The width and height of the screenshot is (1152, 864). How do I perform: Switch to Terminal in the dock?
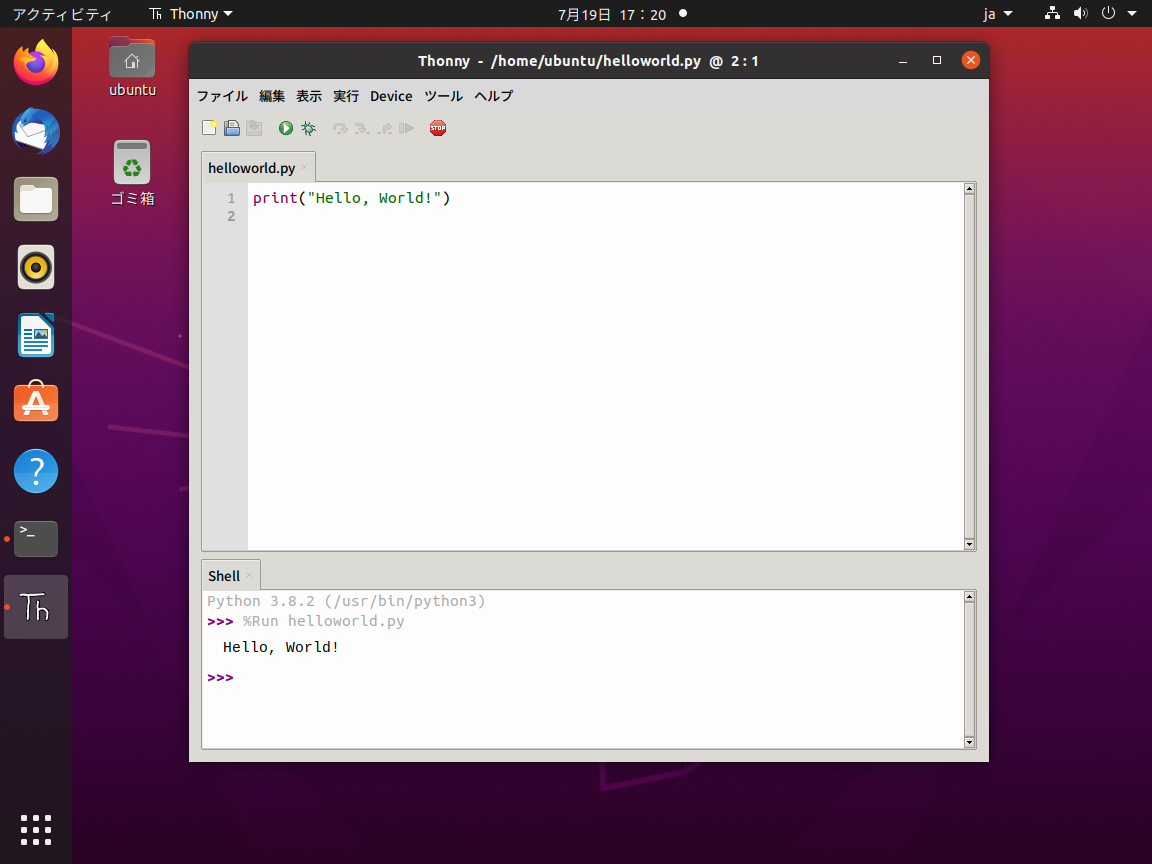(x=36, y=539)
